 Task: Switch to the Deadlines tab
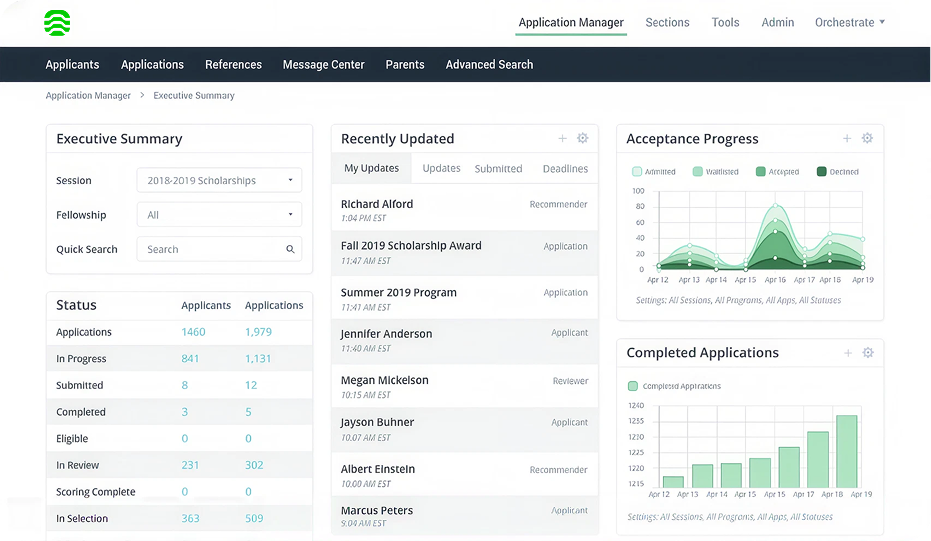click(x=565, y=169)
